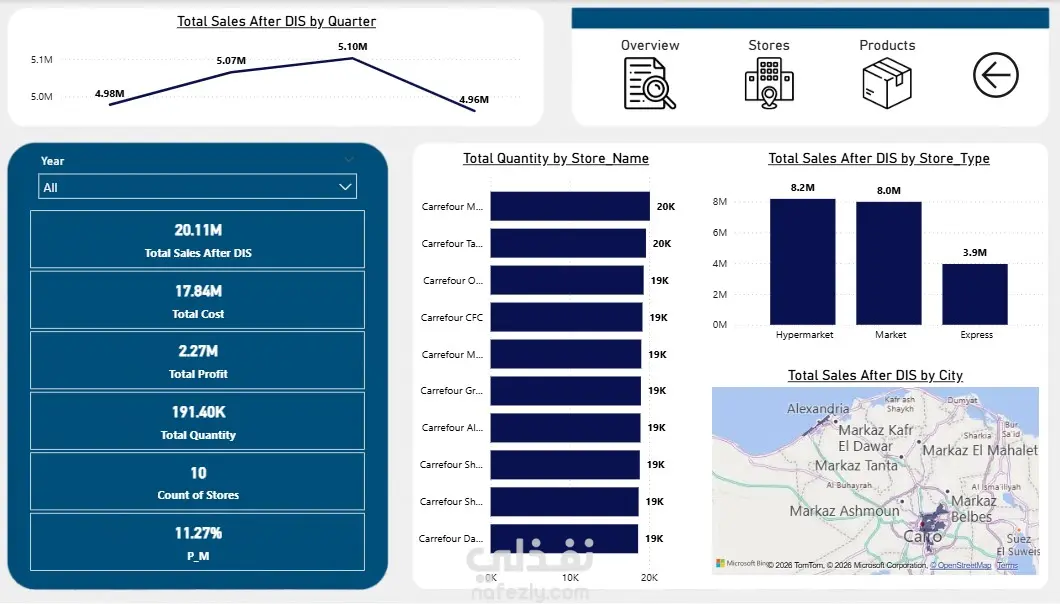Open the Stores page building icon
The height and width of the screenshot is (604, 1060).
[769, 83]
